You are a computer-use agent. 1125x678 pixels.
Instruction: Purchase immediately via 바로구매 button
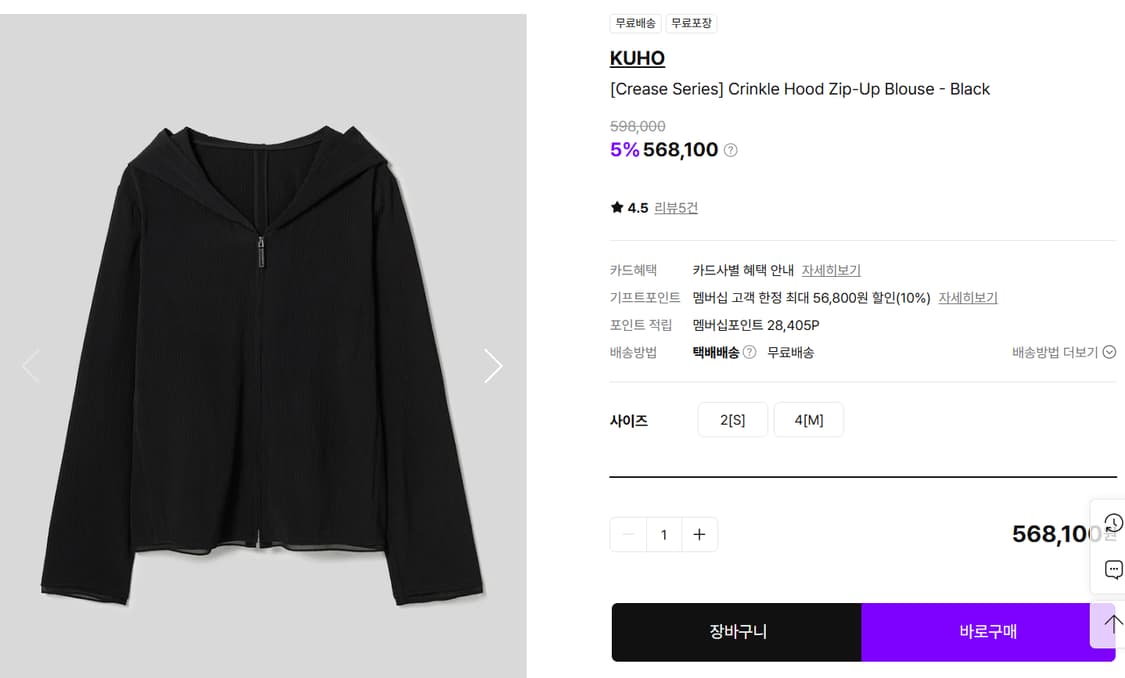coord(988,632)
